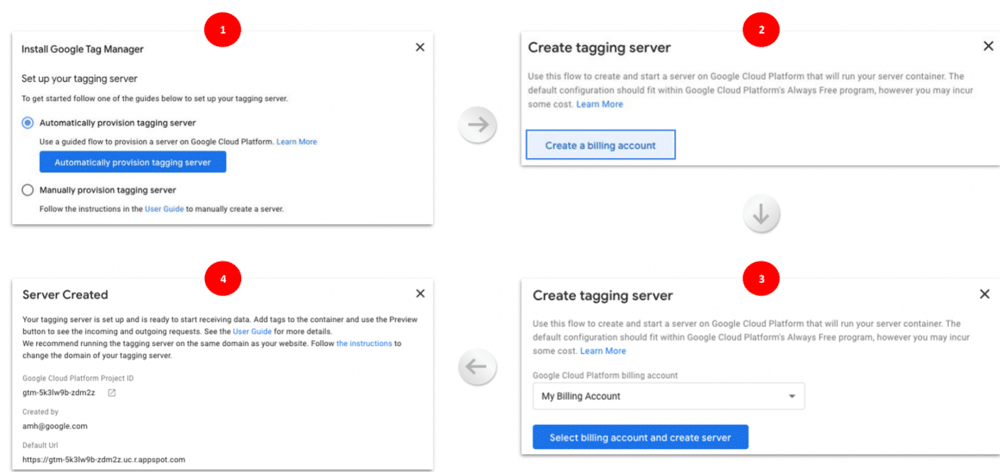Close the Create tagging server dialog with billing account button

point(988,46)
